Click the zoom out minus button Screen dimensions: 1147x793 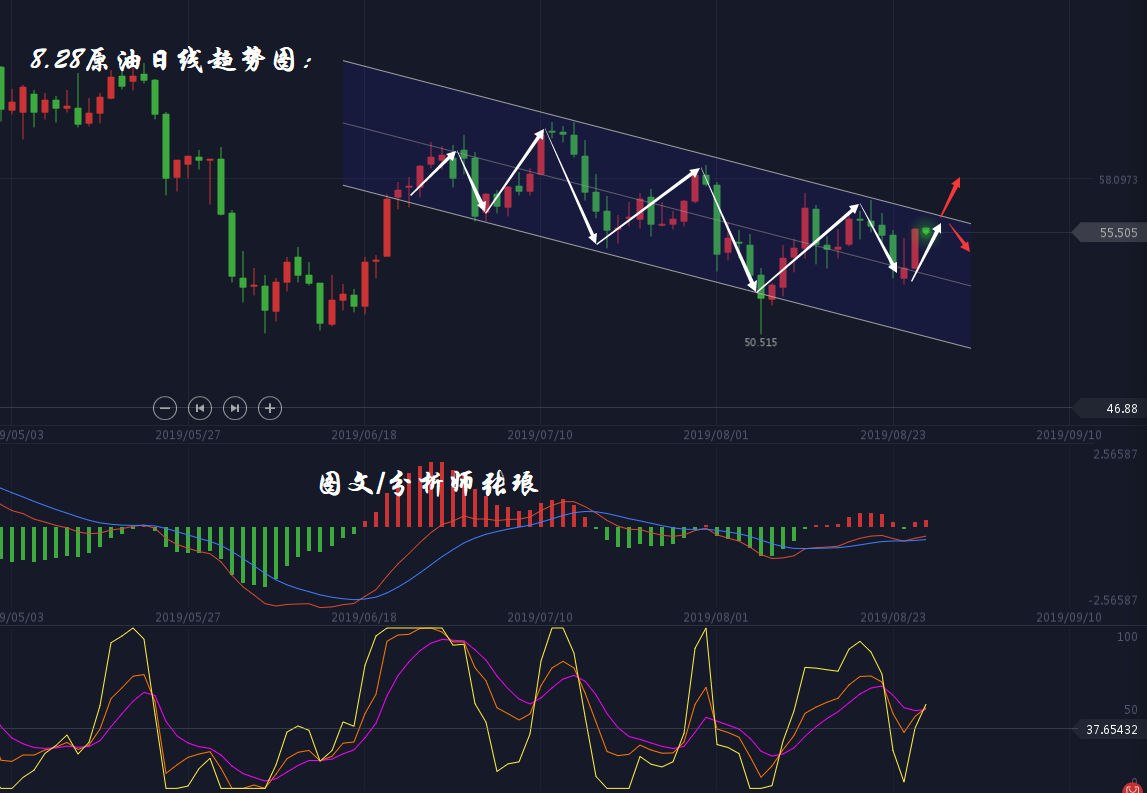tap(165, 407)
